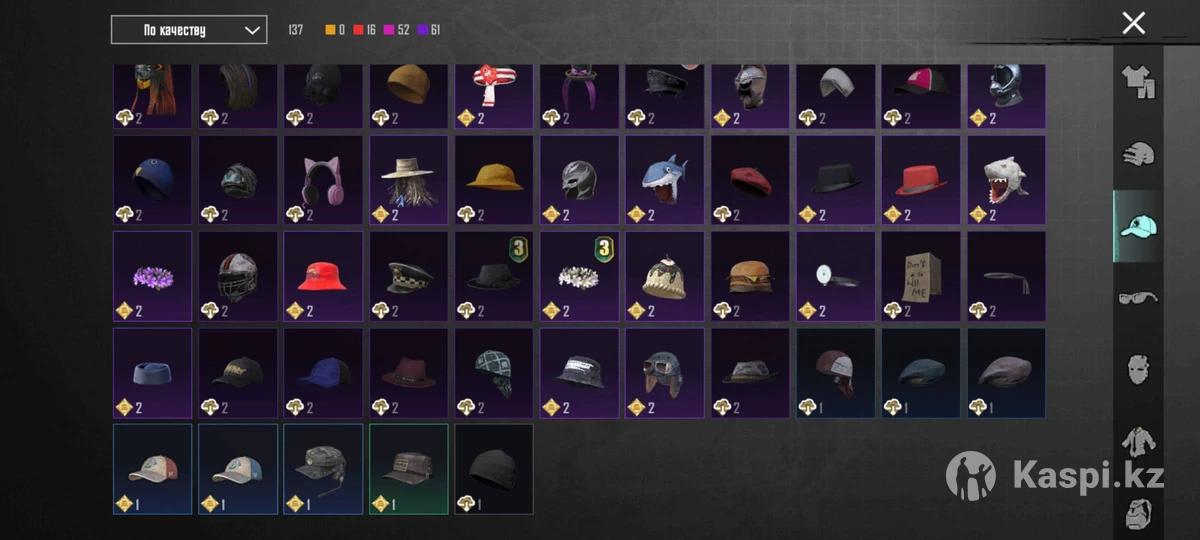
Task: Select the hamburger hat item
Action: tap(750, 276)
